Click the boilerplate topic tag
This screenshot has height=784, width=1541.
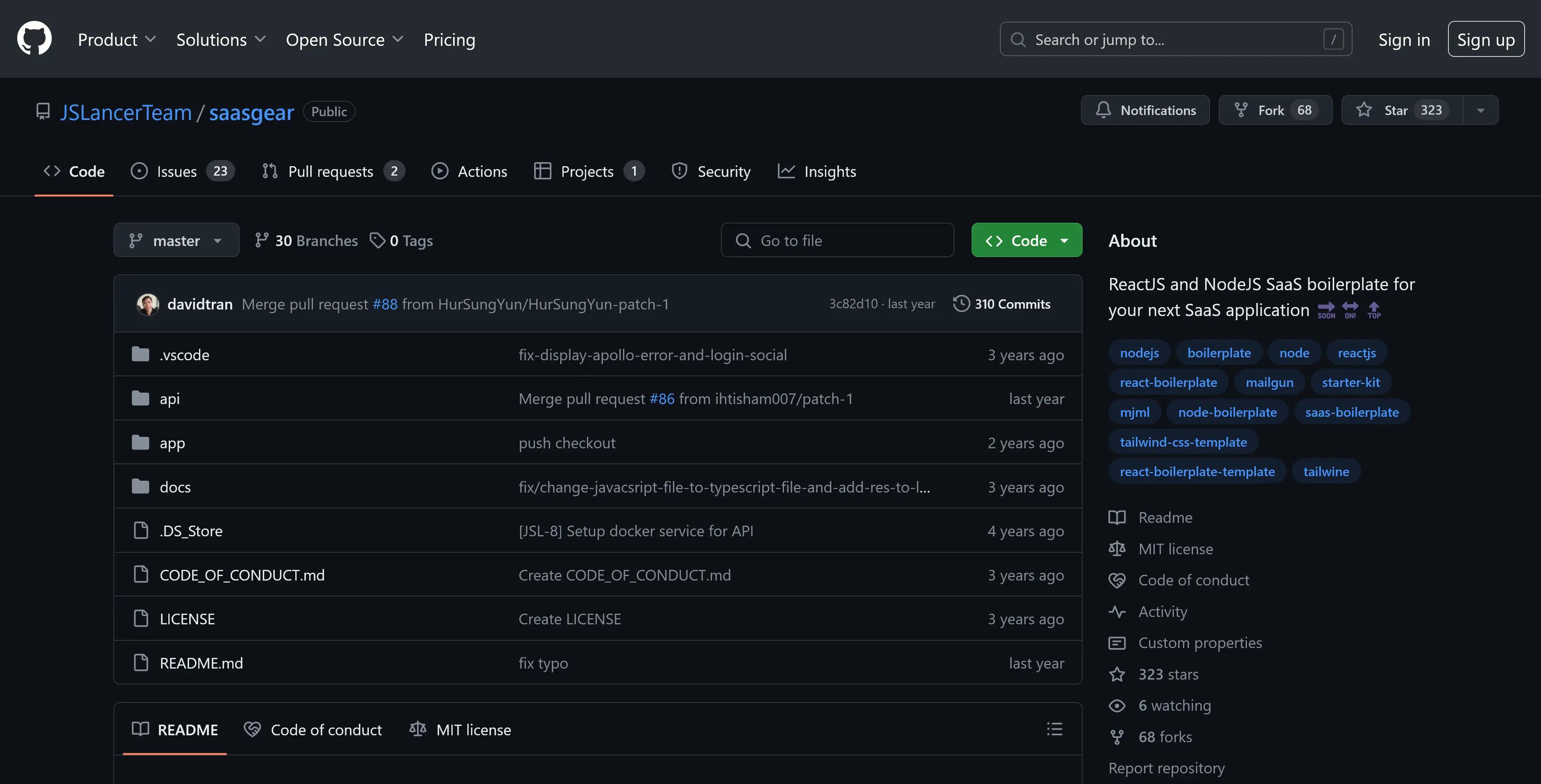(1219, 353)
